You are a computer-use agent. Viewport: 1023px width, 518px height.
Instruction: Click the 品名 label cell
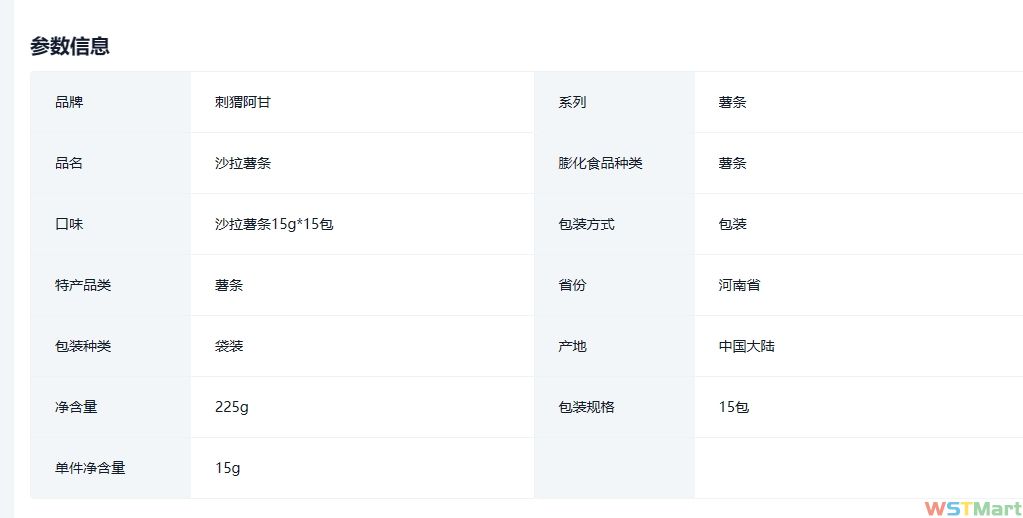tap(69, 163)
